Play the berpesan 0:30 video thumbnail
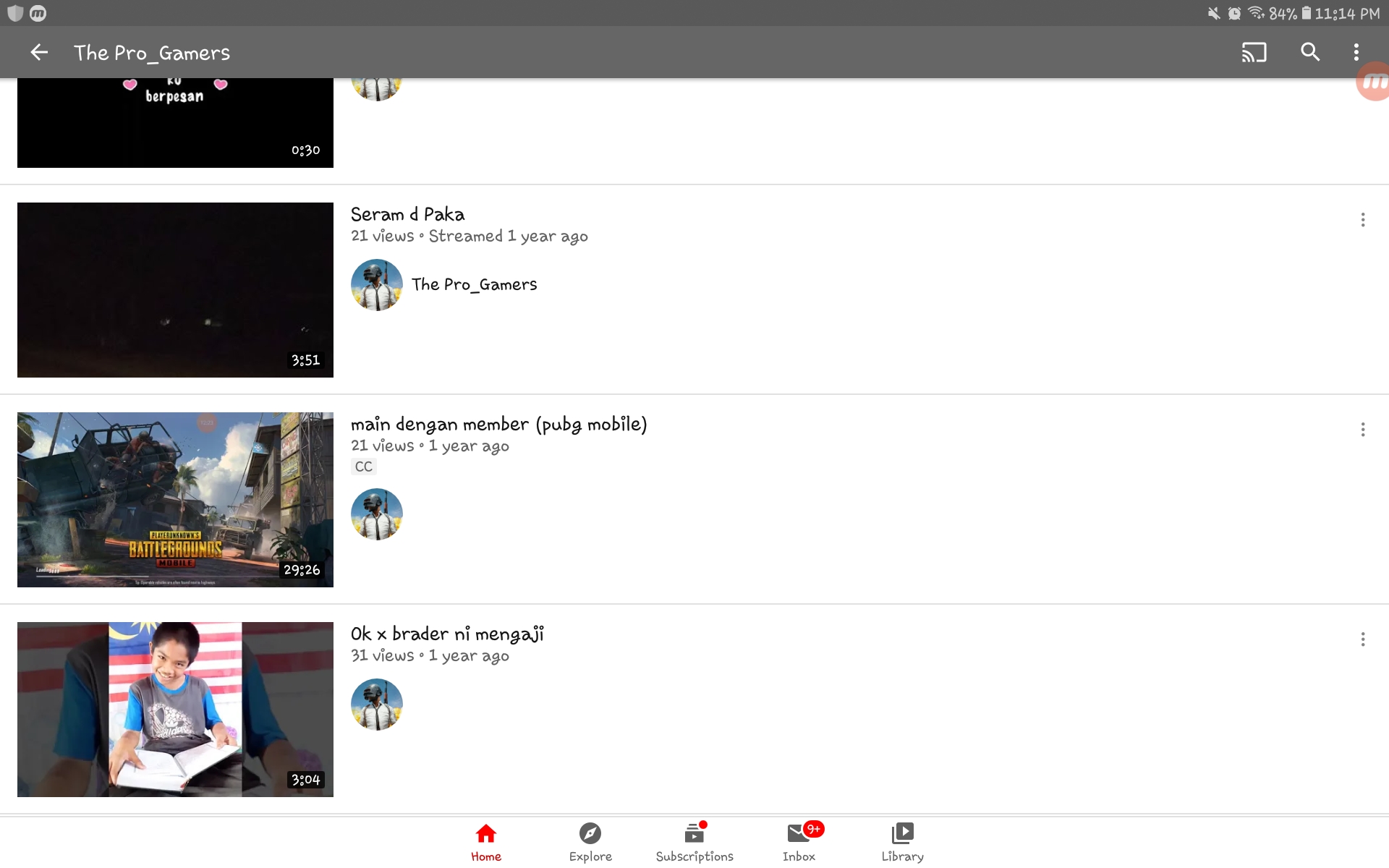 tap(175, 123)
